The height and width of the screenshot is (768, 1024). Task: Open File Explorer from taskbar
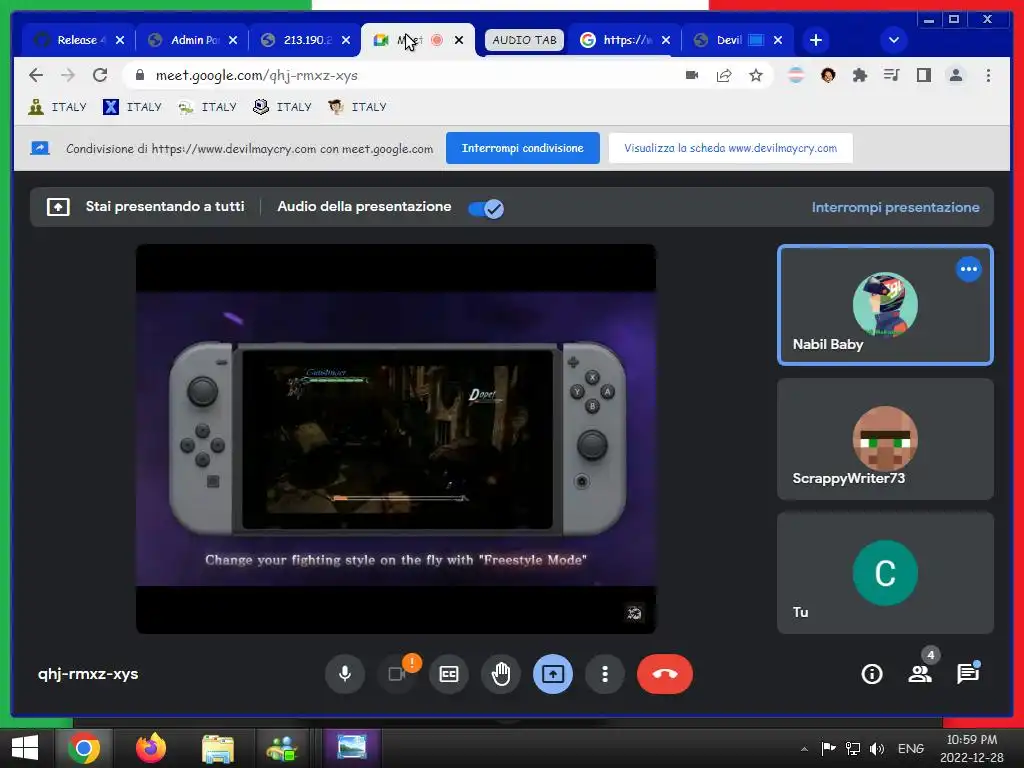click(x=217, y=748)
